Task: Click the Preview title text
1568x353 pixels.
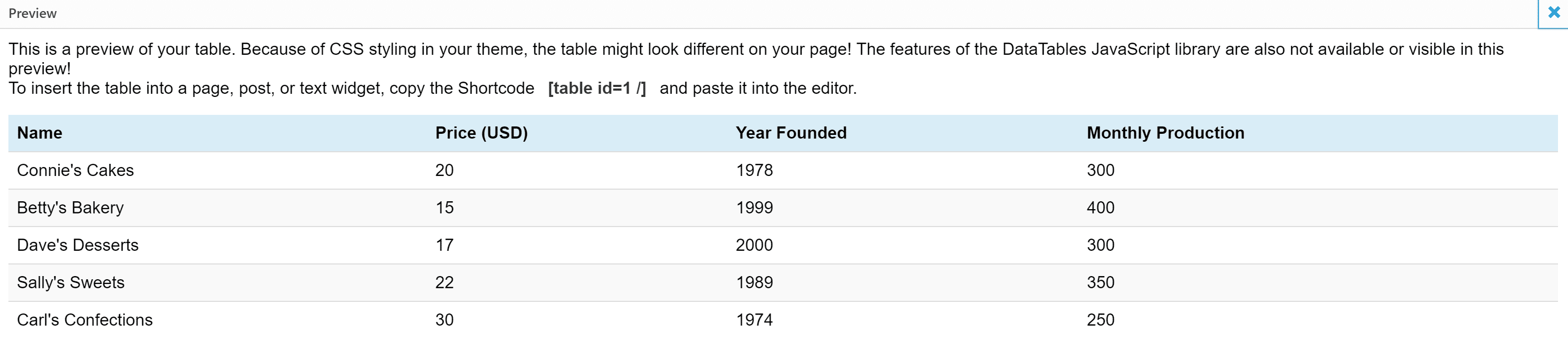Action: pyautogui.click(x=32, y=13)
